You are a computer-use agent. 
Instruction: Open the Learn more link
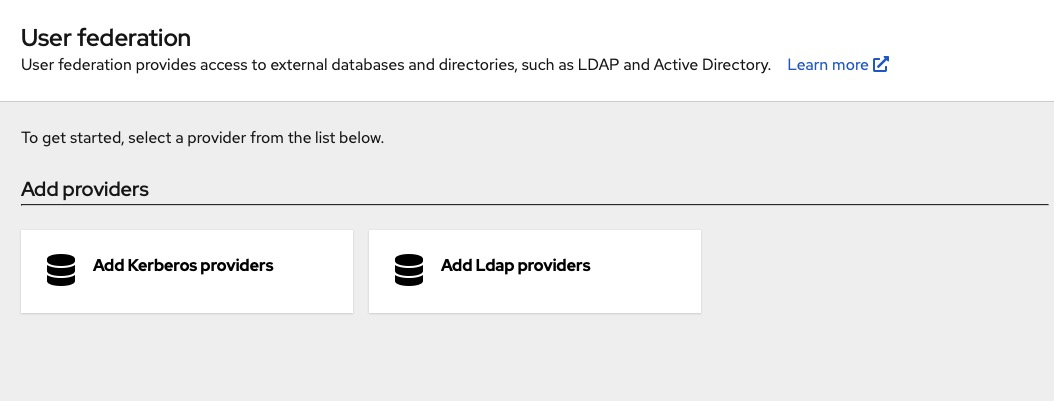828,65
